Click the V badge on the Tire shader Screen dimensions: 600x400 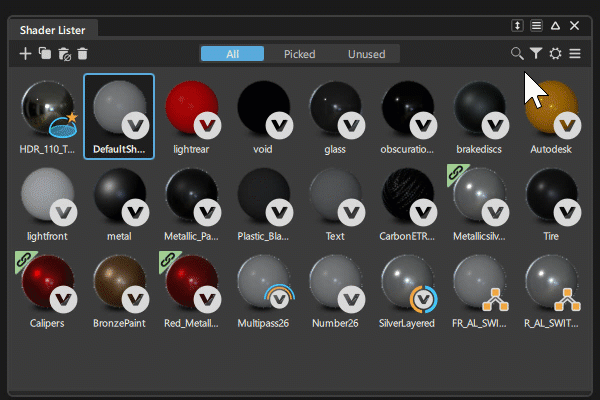[567, 212]
